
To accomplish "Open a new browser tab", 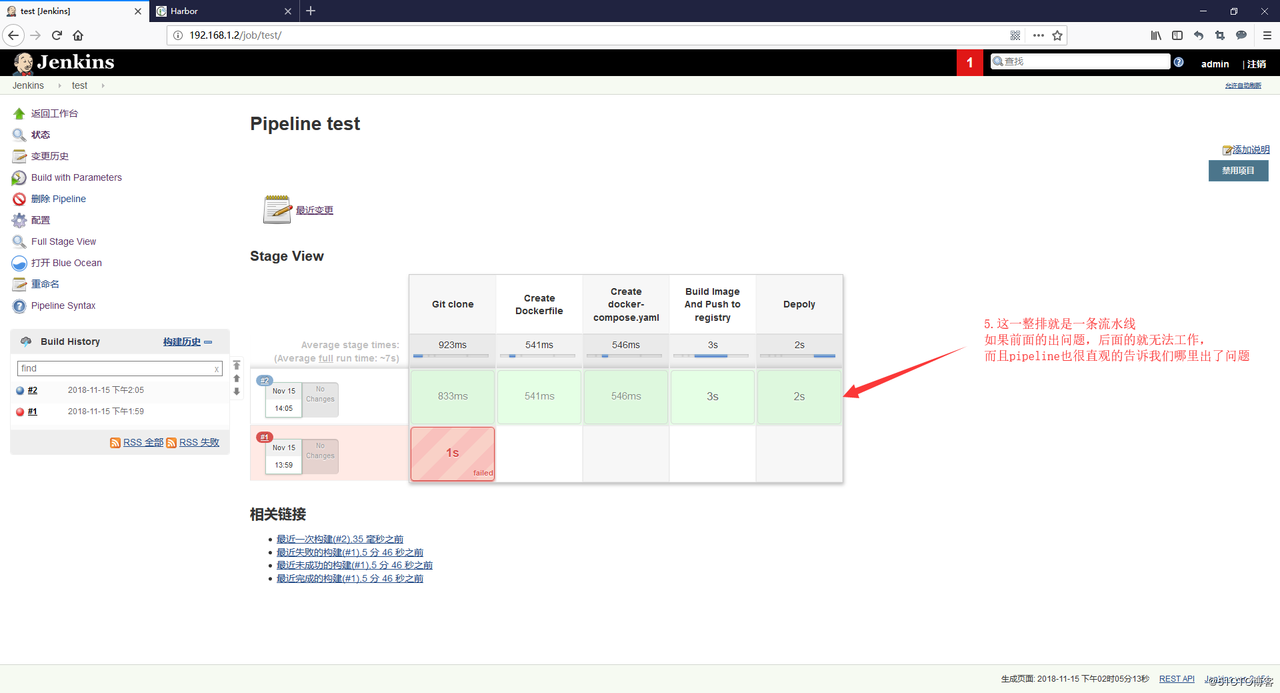I will (311, 11).
